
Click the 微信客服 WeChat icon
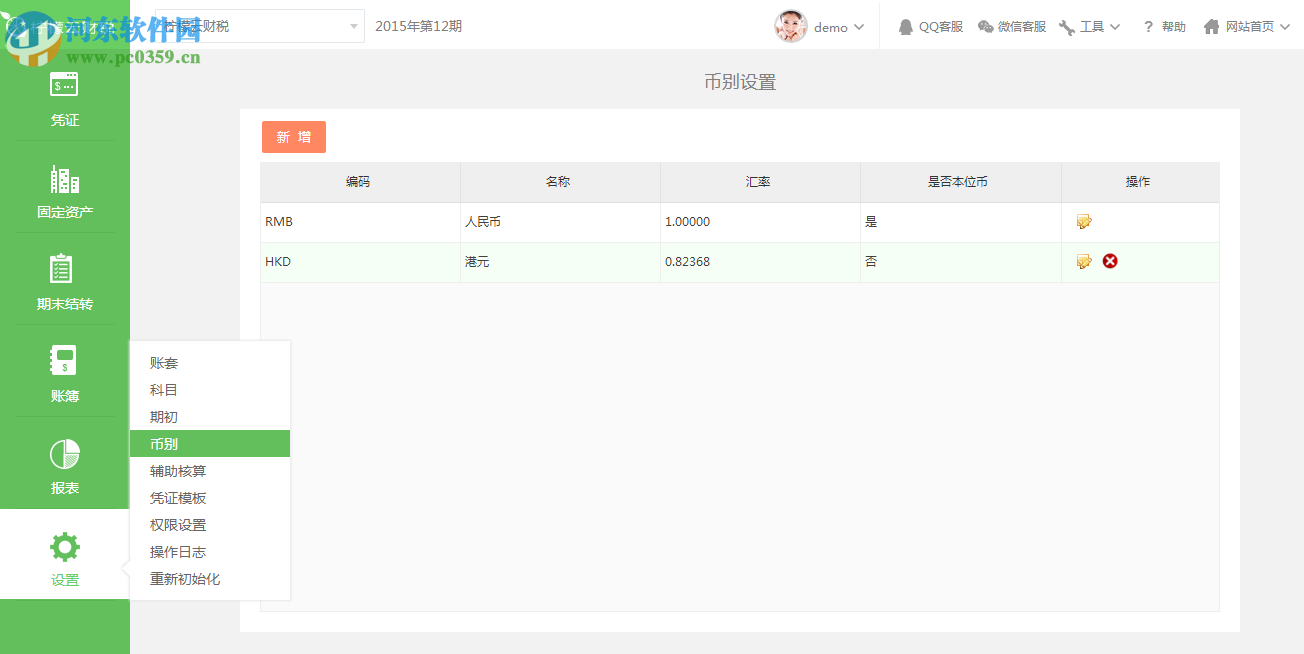tap(985, 27)
